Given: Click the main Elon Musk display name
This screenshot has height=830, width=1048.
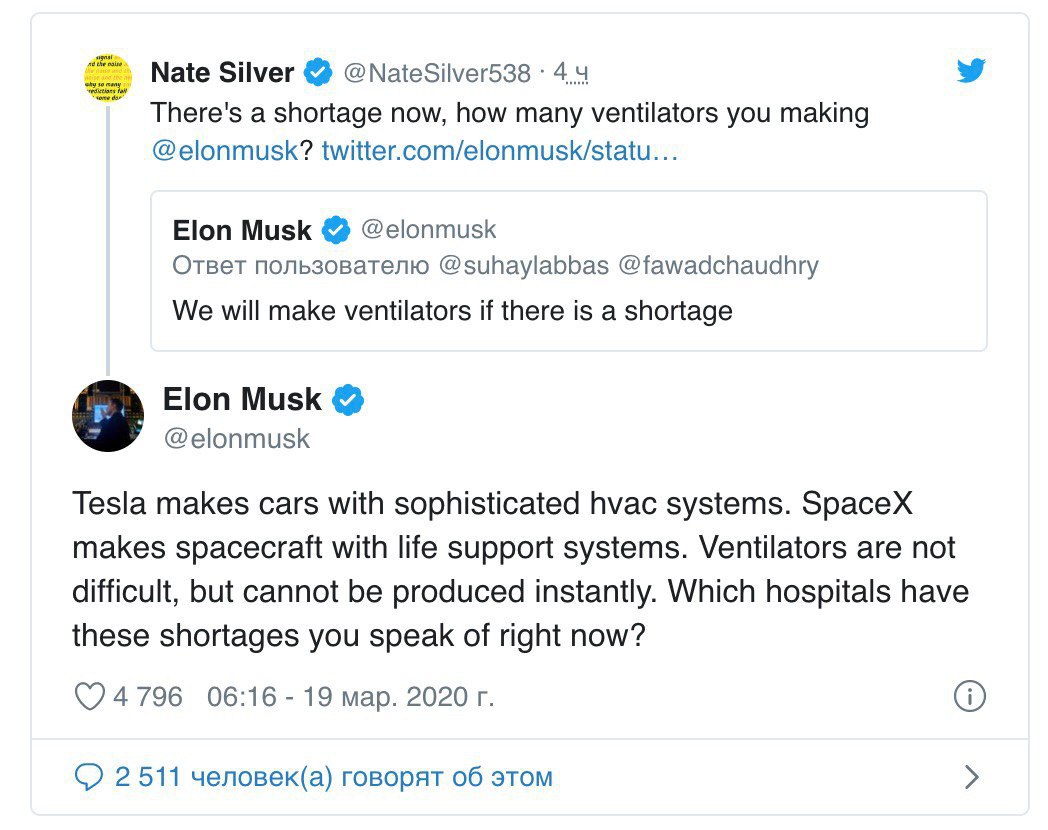Looking at the screenshot, I should 242,400.
